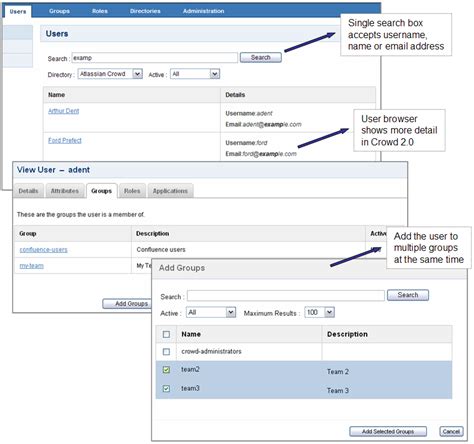The image size is (474, 444).
Task: Click Add Selected Groups button
Action: (x=388, y=431)
